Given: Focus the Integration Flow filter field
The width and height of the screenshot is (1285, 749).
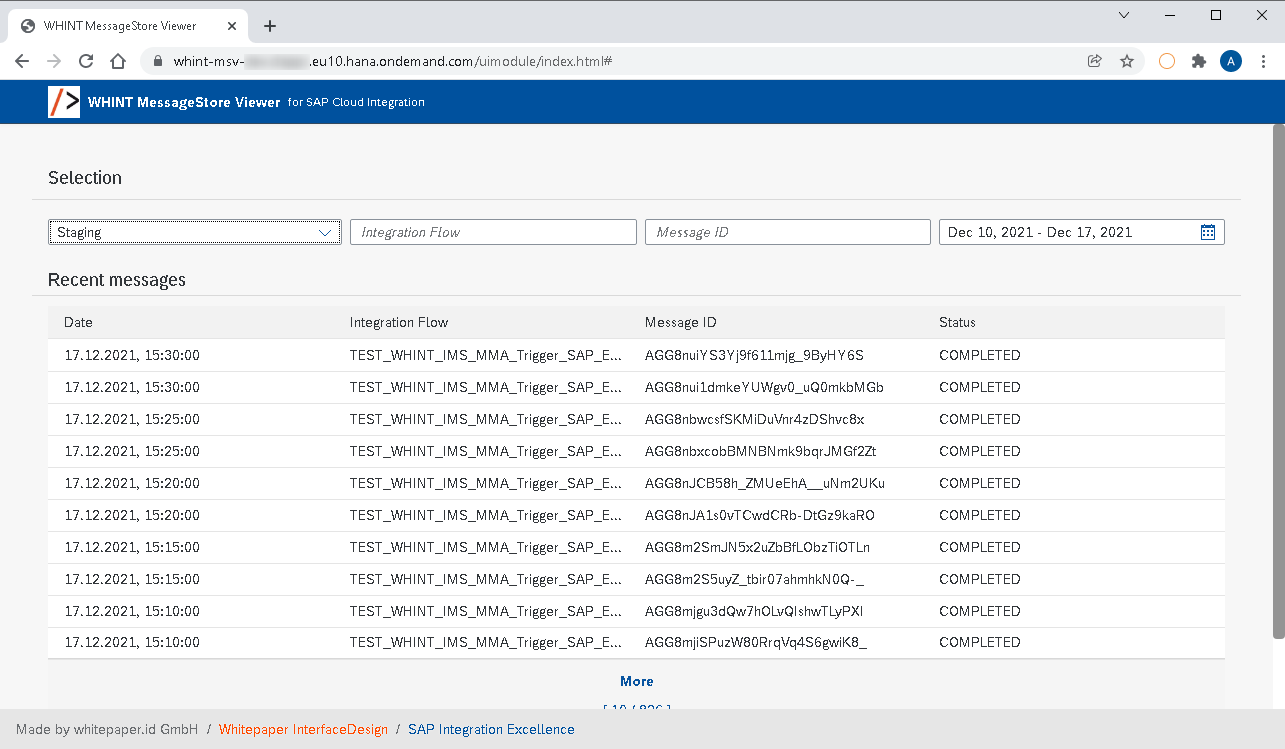Looking at the screenshot, I should coord(493,232).
